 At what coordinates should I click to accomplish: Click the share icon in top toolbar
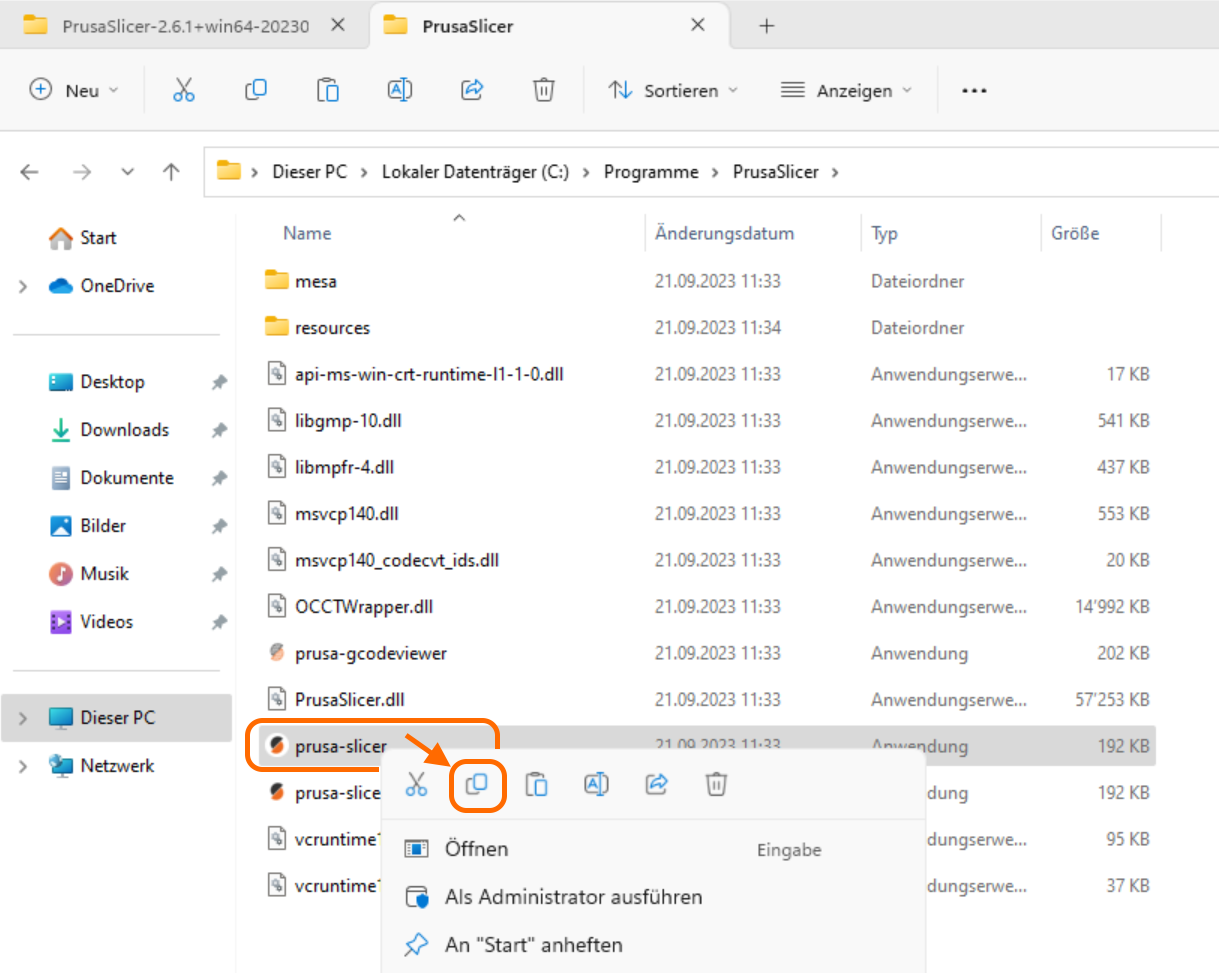point(472,90)
